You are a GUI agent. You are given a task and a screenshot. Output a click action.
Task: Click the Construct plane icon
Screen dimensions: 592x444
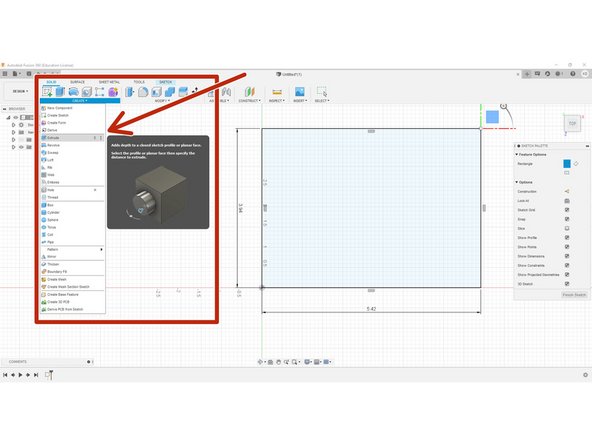pyautogui.click(x=249, y=92)
